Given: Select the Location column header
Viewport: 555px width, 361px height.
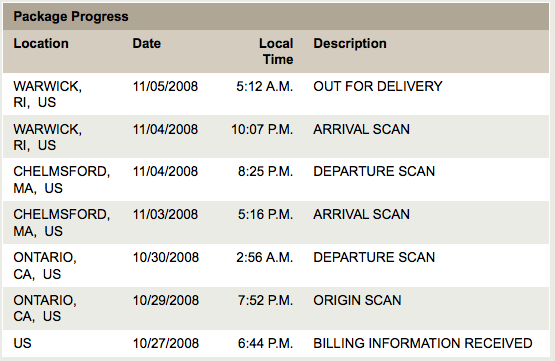Looking at the screenshot, I should [x=41, y=44].
